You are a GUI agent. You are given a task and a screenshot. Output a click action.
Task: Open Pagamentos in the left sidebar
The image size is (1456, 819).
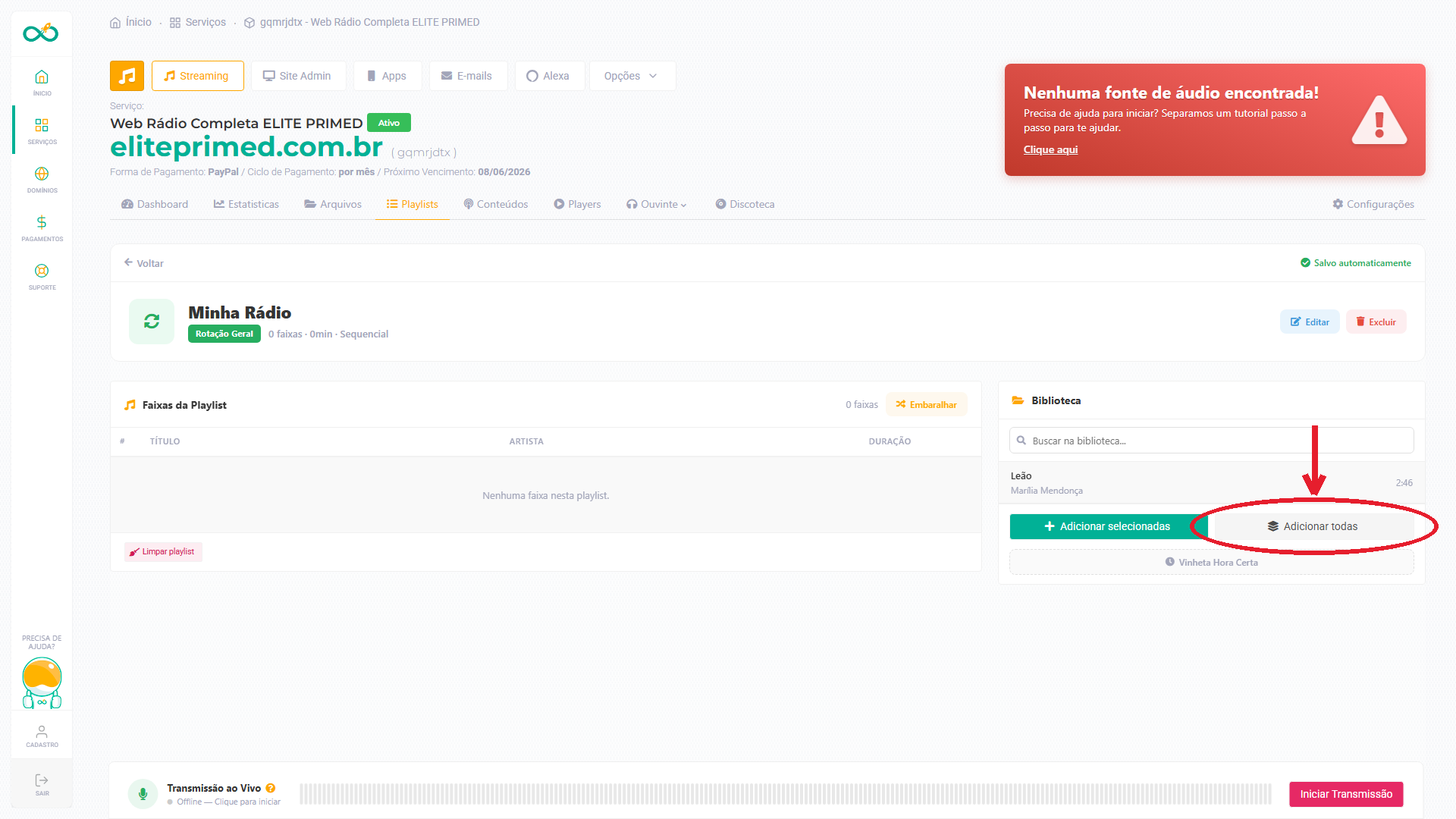click(x=42, y=228)
